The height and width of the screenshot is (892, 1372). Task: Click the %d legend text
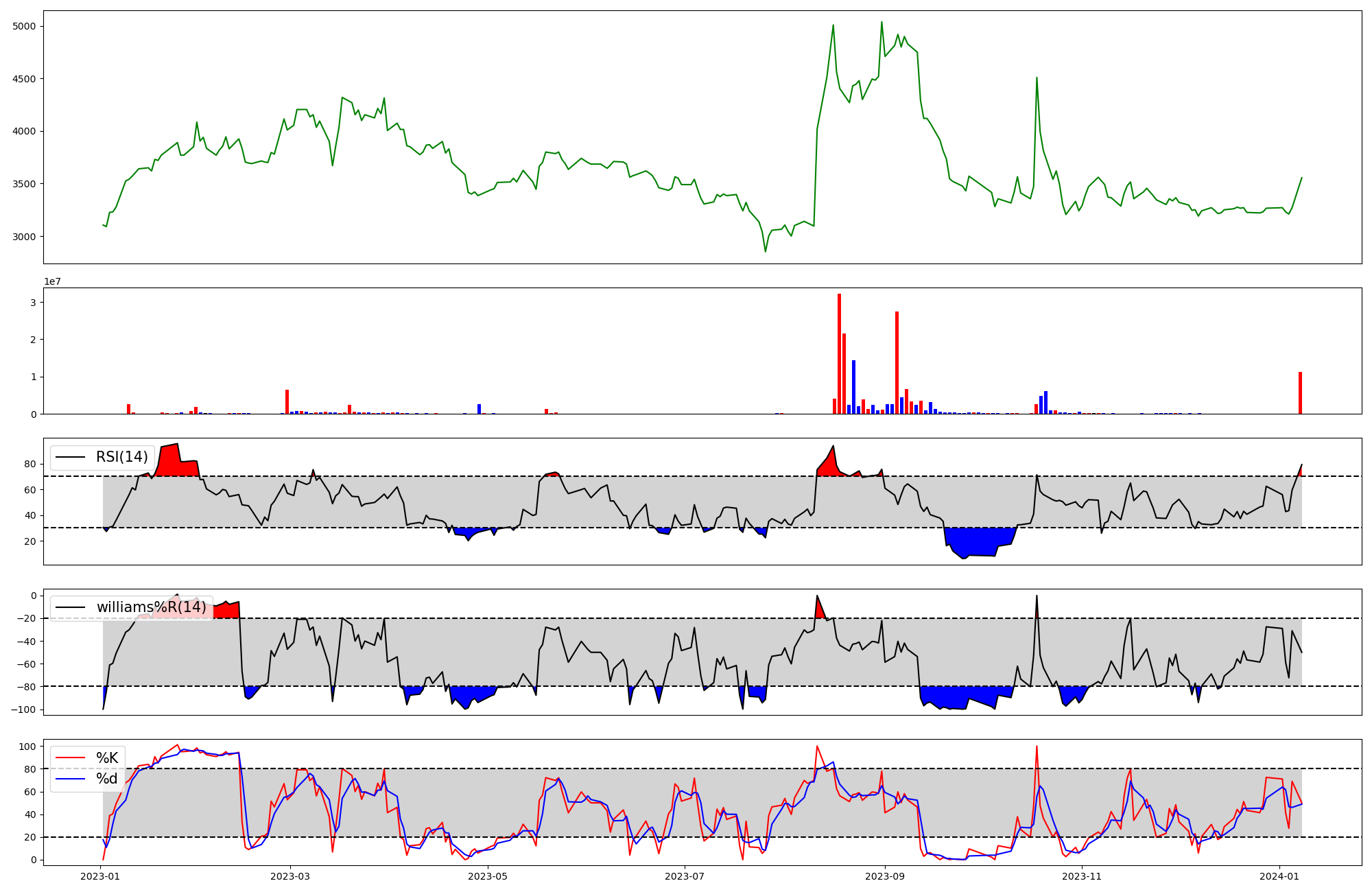(x=107, y=779)
